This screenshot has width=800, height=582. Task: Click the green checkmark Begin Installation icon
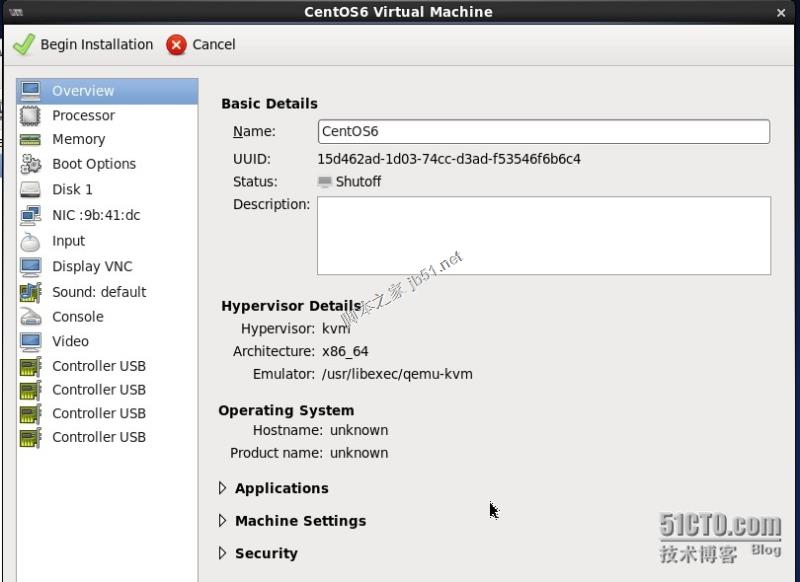tap(23, 44)
